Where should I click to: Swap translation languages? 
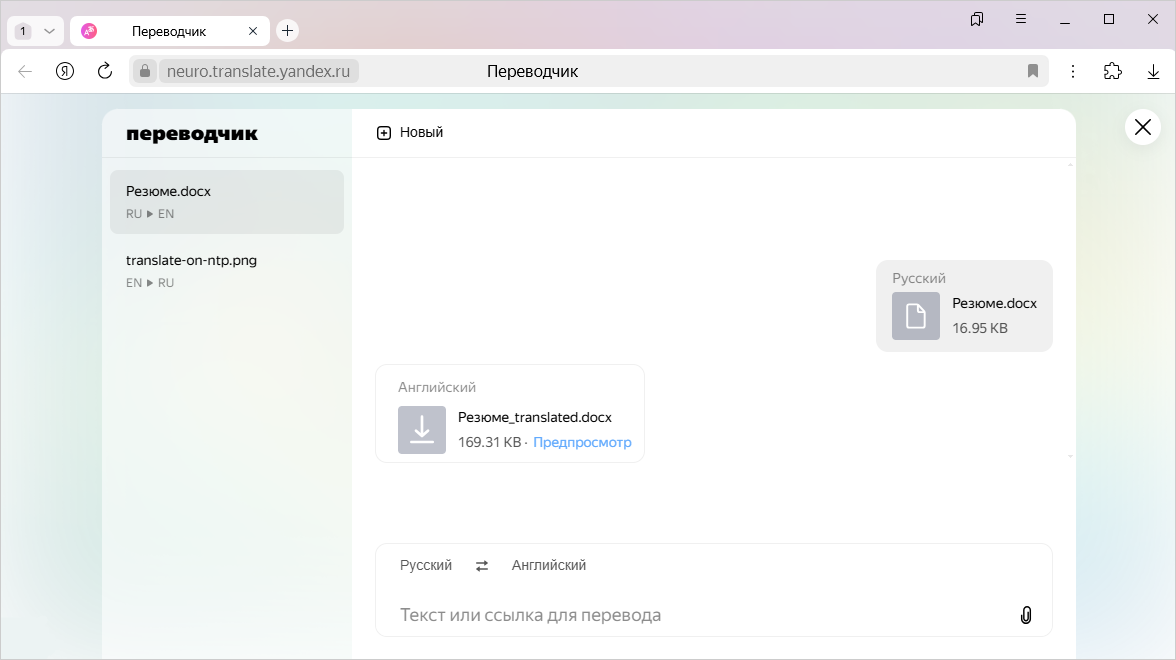coord(482,566)
